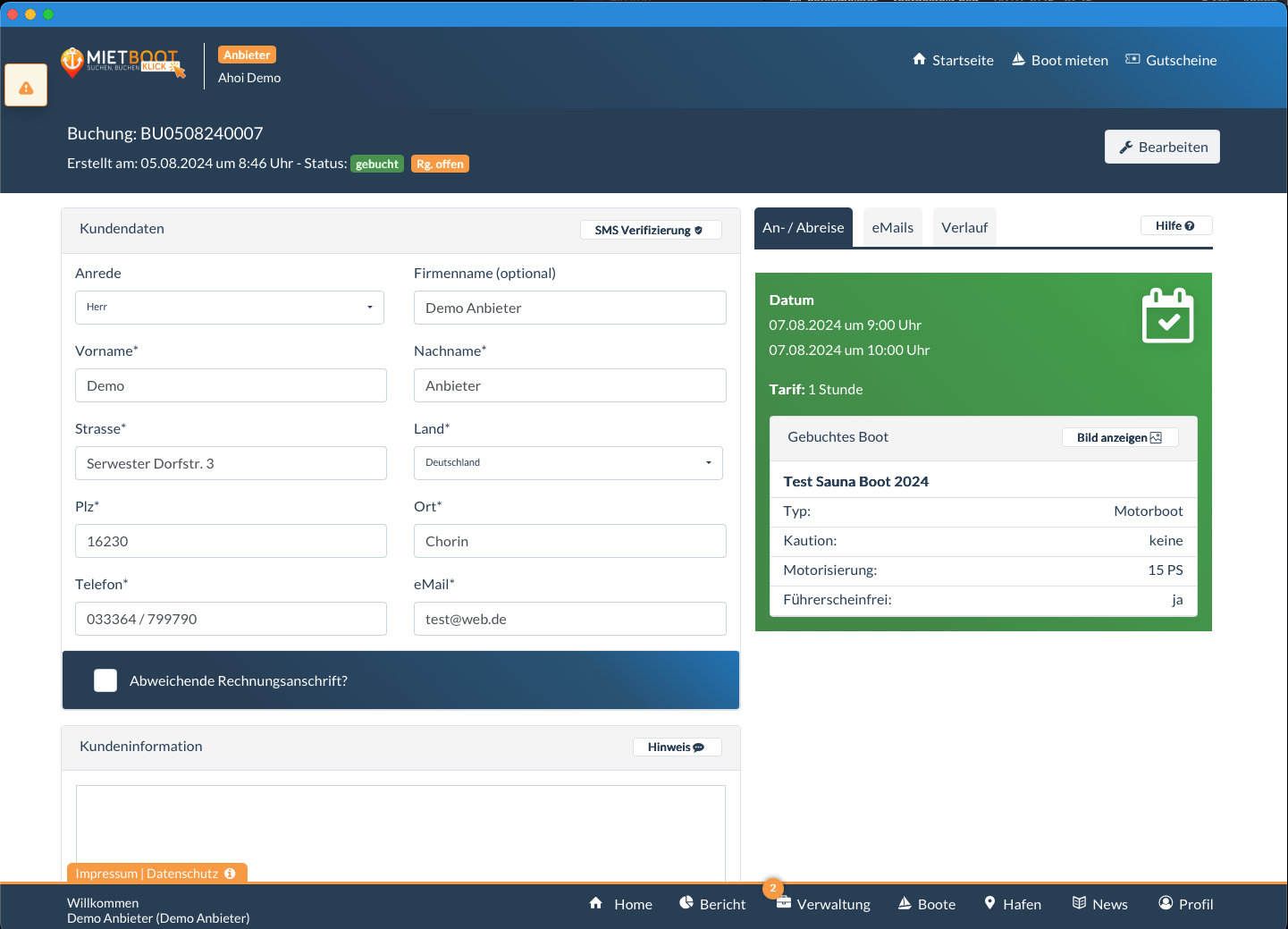Click the SMS Verifizierung button

pyautogui.click(x=650, y=230)
